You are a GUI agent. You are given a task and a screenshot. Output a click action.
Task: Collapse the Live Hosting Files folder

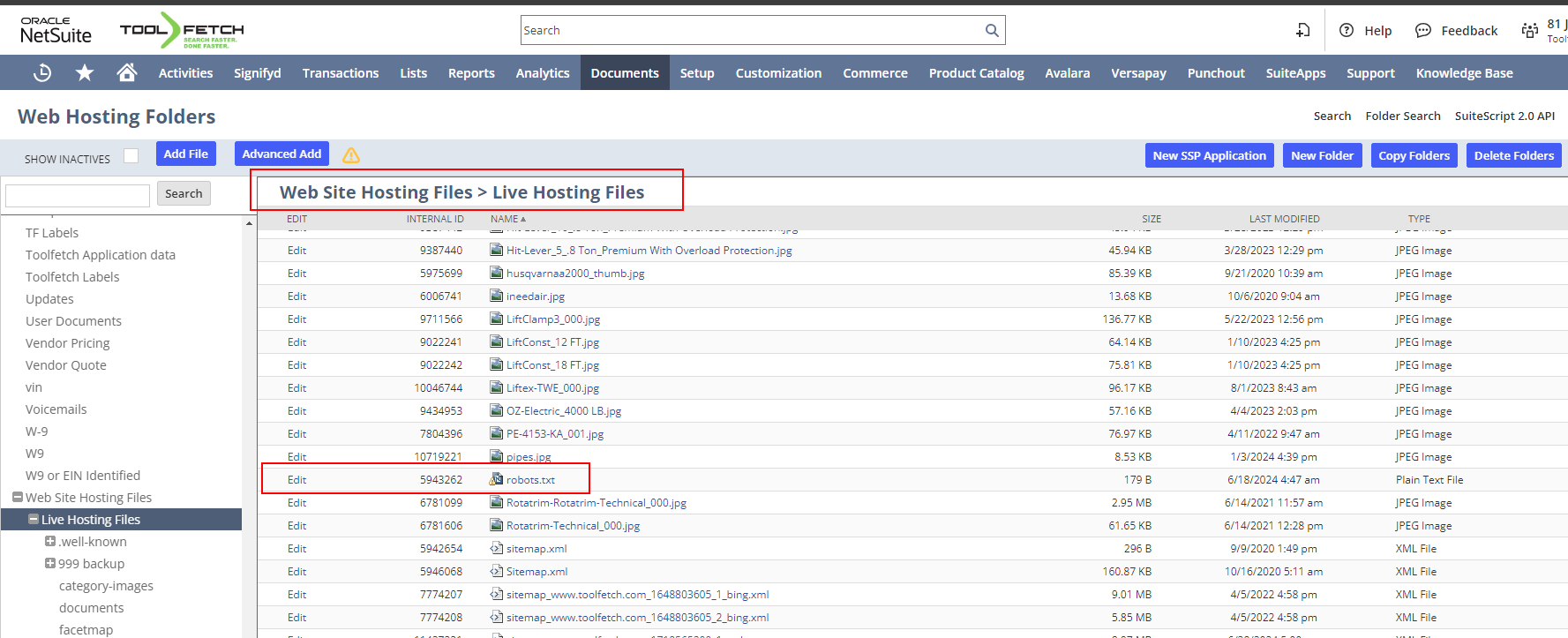pyautogui.click(x=34, y=520)
